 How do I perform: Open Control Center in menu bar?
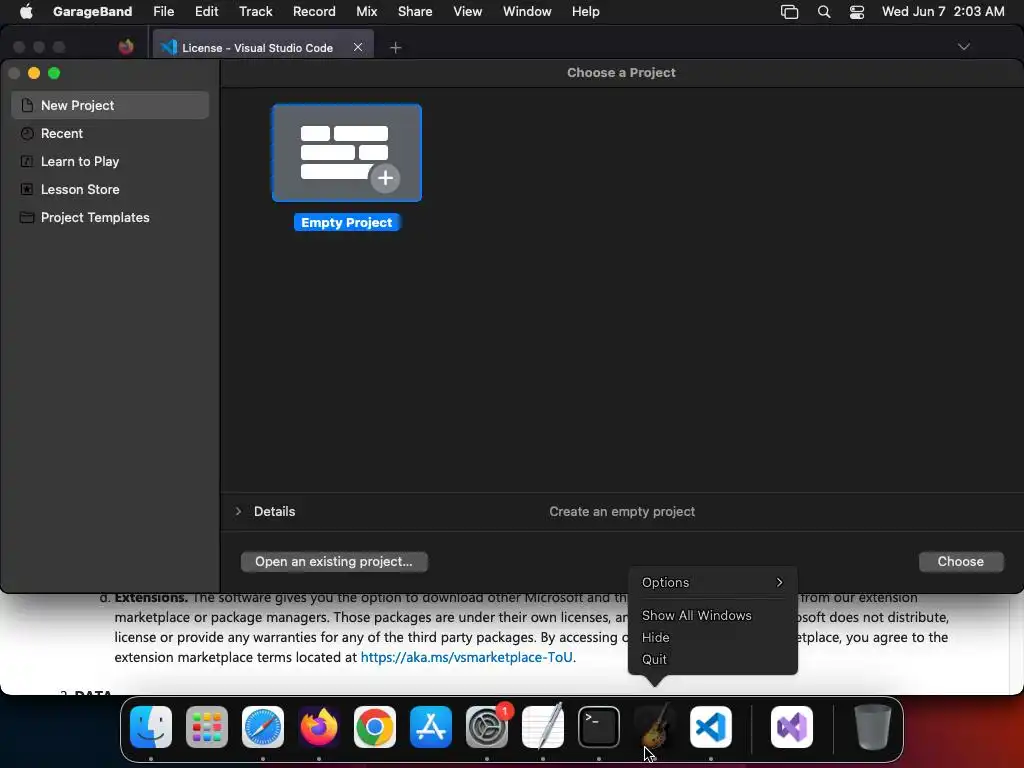(x=857, y=12)
